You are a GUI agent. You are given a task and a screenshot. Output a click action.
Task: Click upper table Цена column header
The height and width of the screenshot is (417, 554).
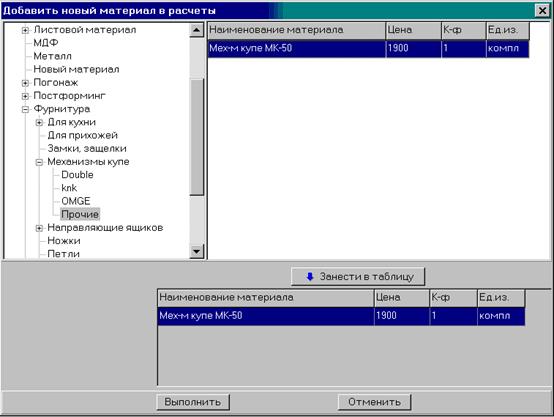tap(413, 30)
